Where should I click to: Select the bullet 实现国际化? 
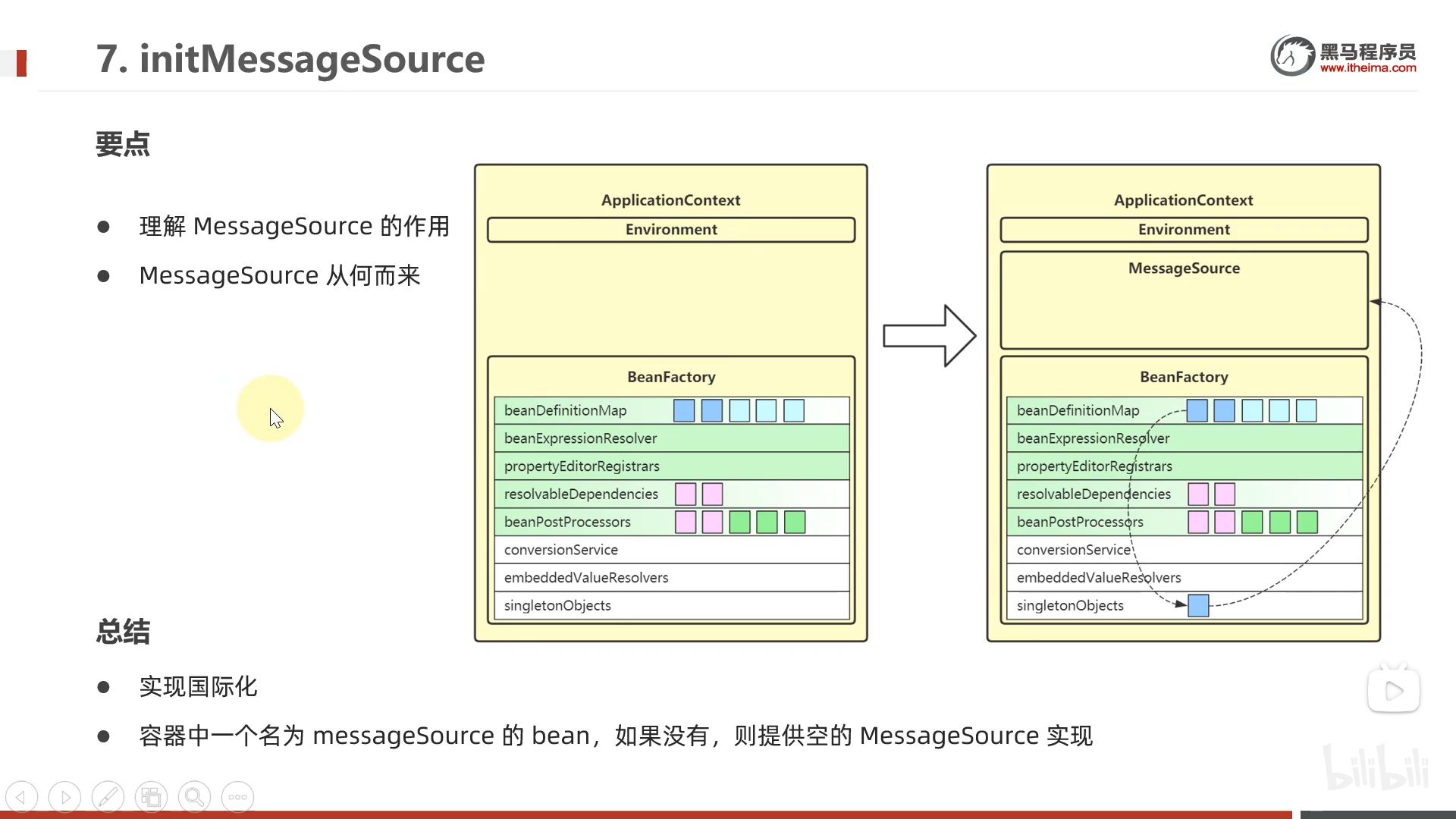click(198, 687)
